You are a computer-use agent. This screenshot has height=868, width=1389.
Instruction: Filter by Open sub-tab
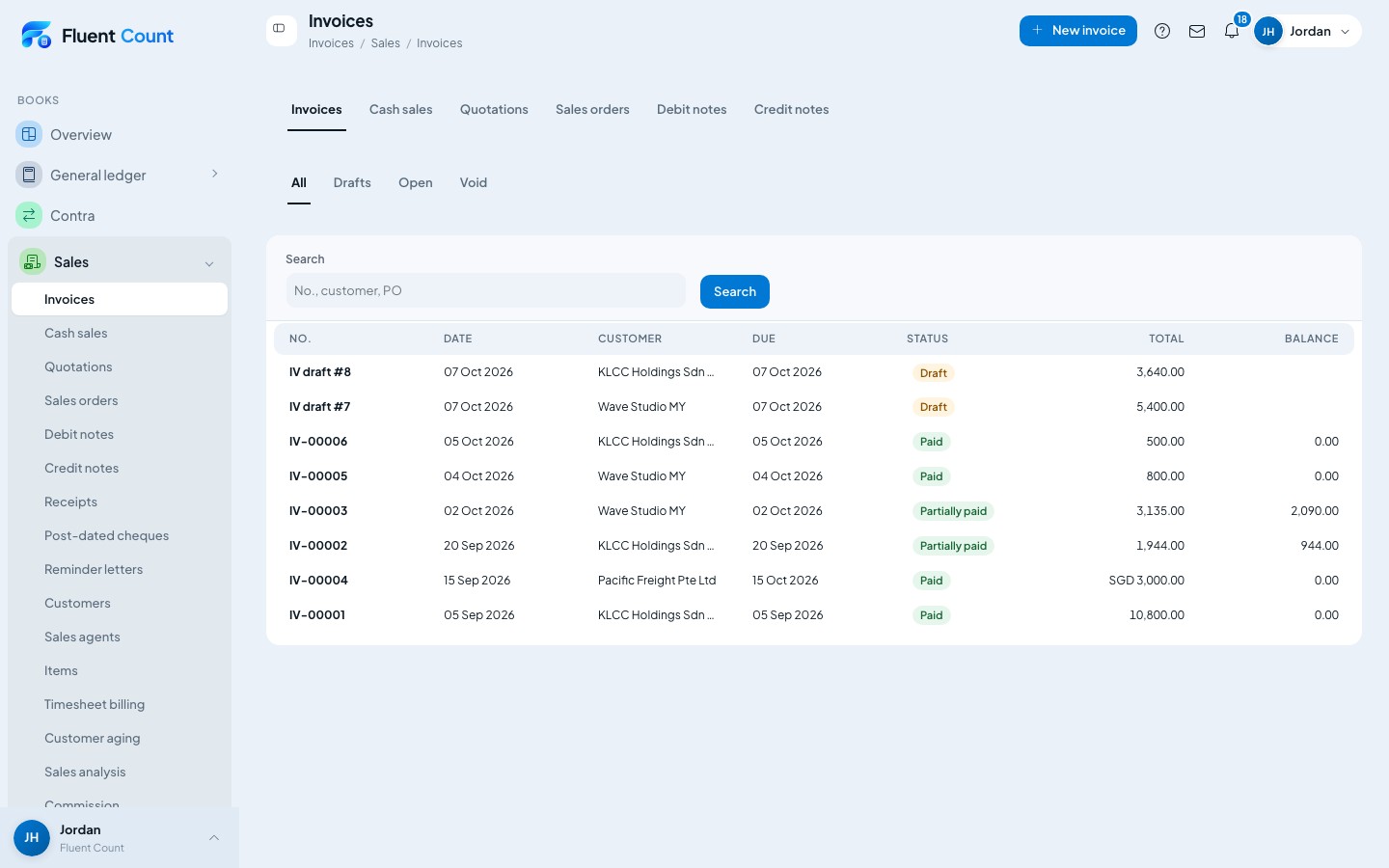pyautogui.click(x=415, y=182)
